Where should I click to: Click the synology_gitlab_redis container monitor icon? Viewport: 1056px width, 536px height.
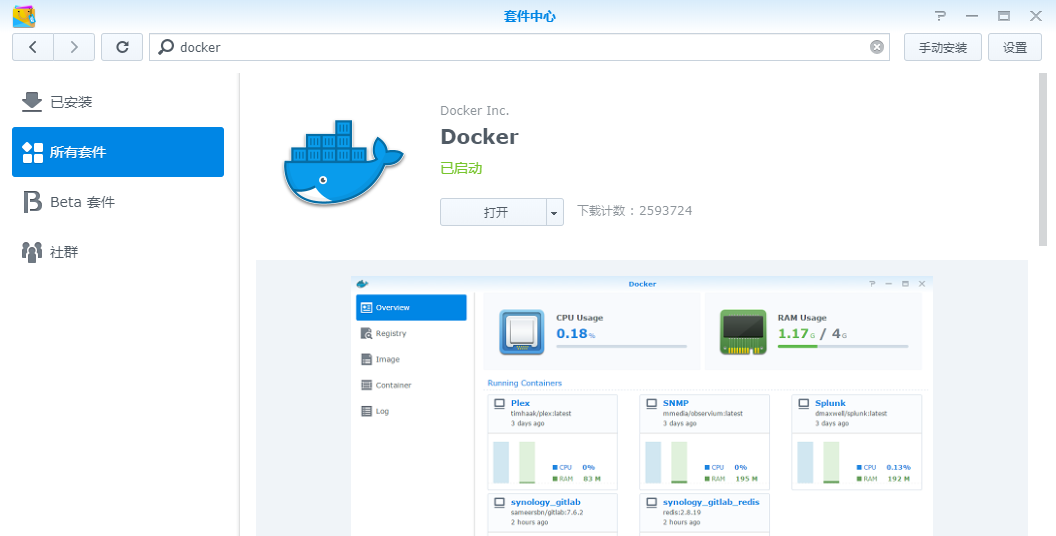pos(651,503)
